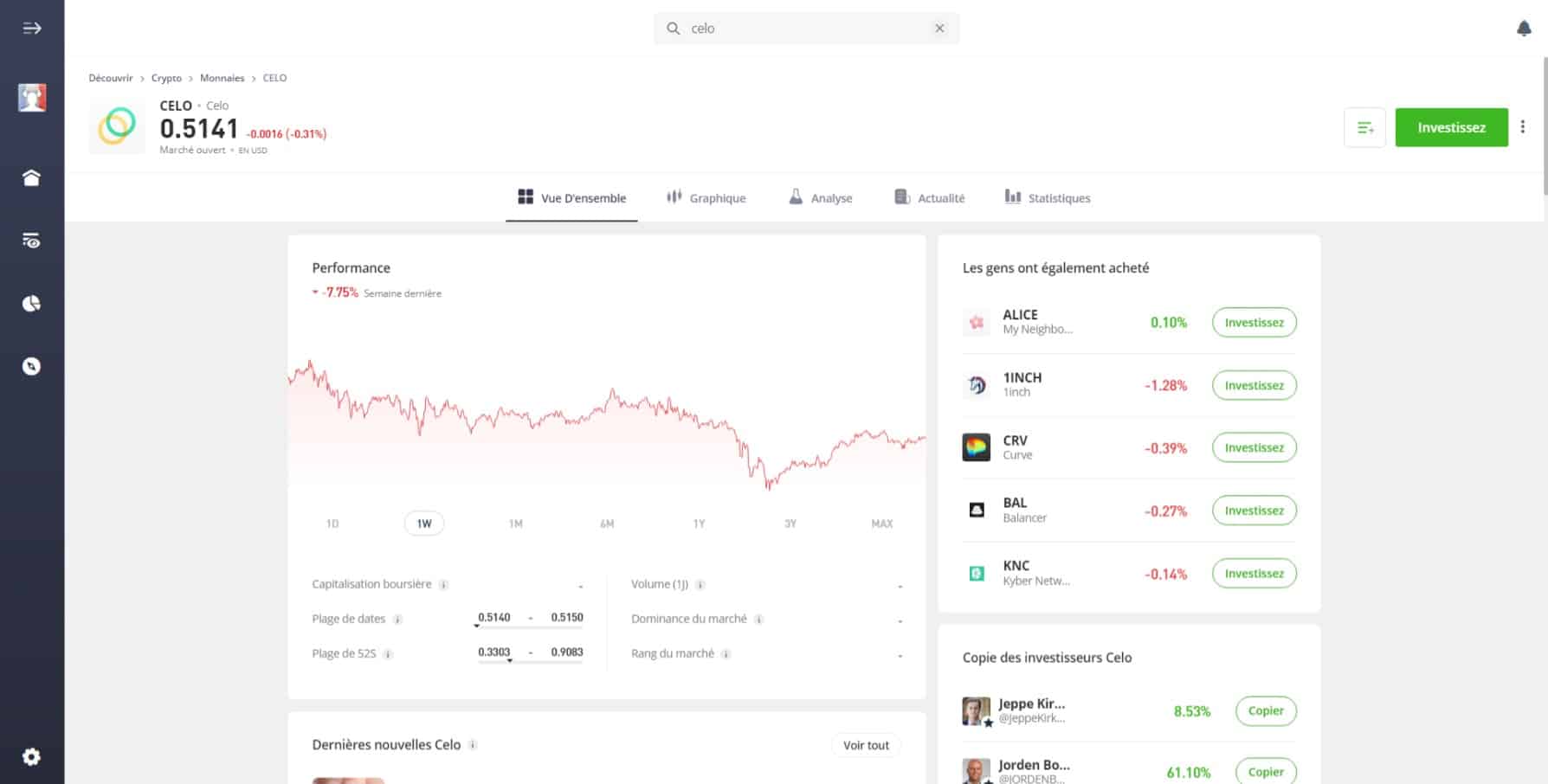
Task: Show info icon for Volume (1J)
Action: click(x=700, y=585)
